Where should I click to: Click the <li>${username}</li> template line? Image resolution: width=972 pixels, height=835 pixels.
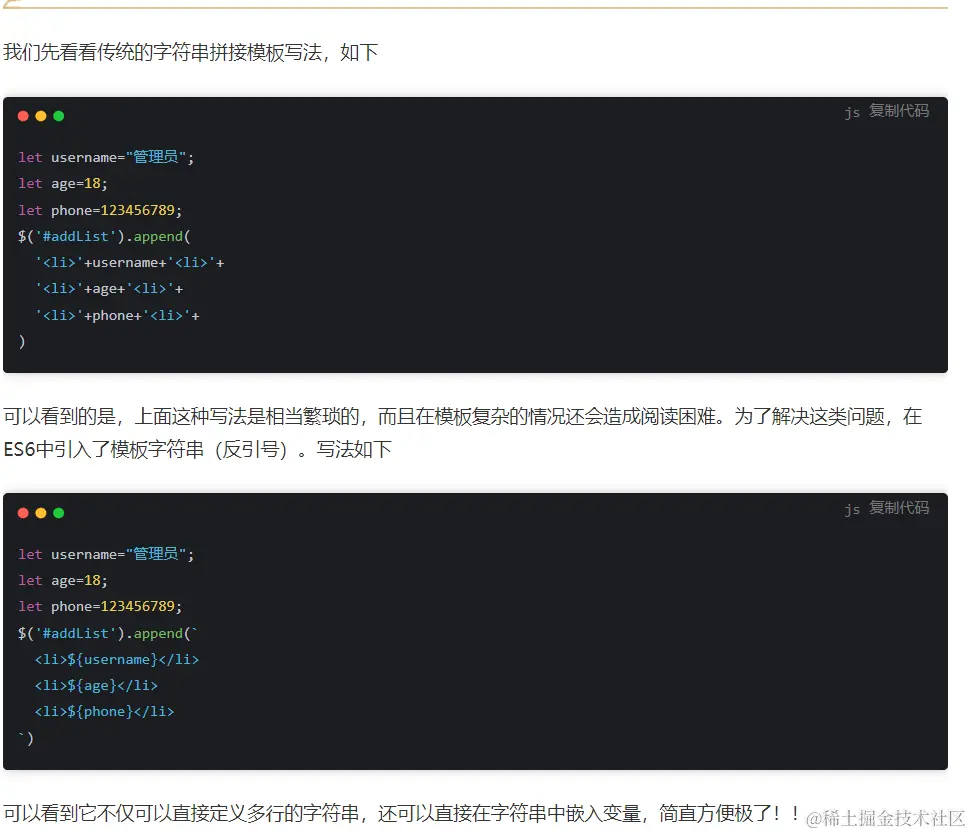(x=117, y=659)
